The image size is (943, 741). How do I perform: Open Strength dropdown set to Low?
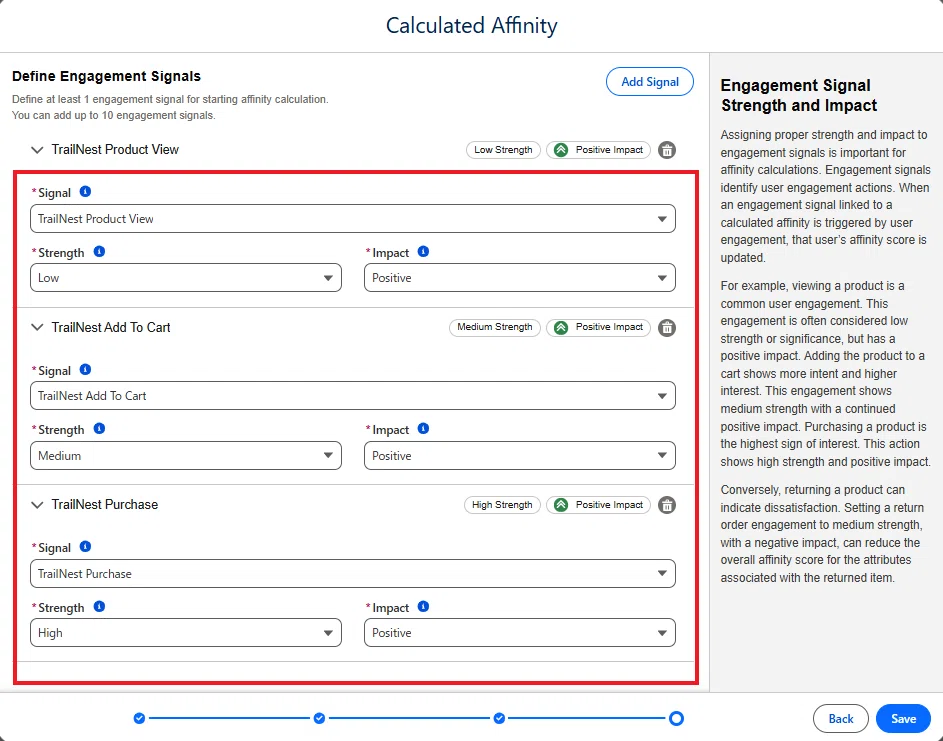tap(186, 278)
